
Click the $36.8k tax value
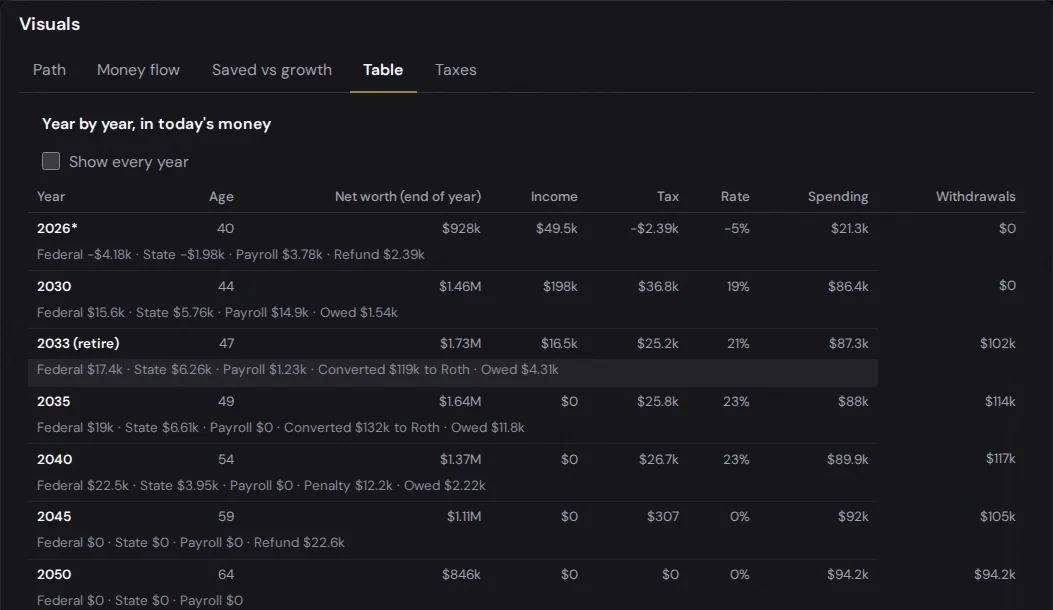pyautogui.click(x=658, y=286)
